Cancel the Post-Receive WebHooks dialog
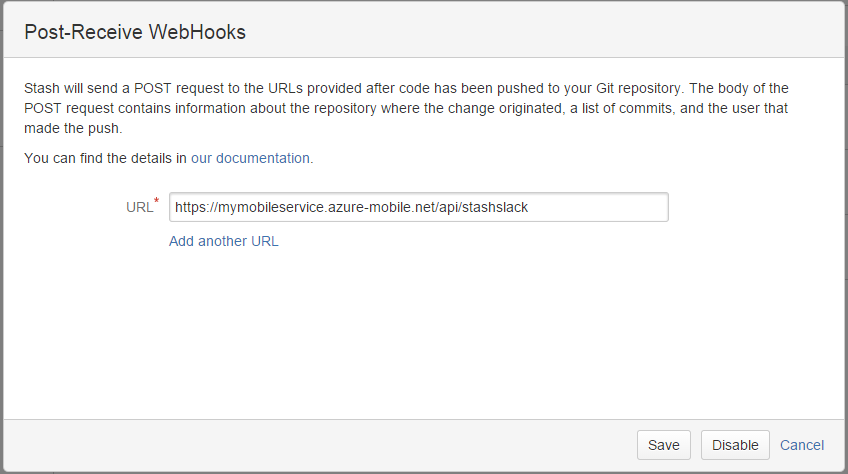Screen dimensions: 848x474 (802, 445)
